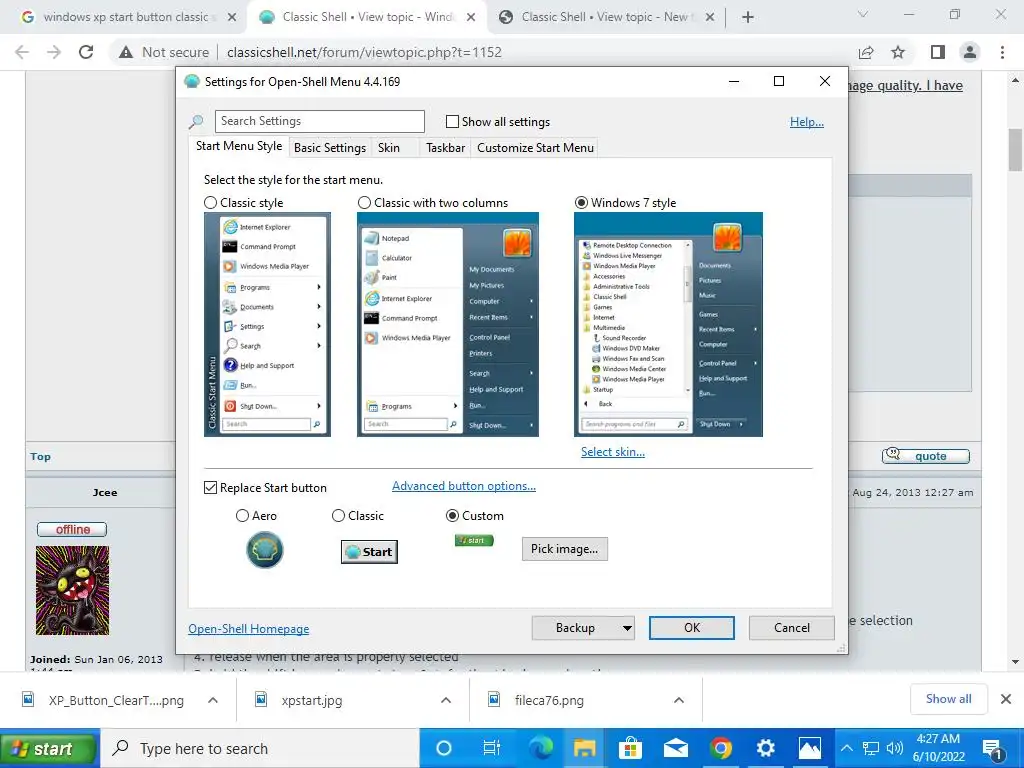
Task: Click the Classic Start button preview
Action: 370,552
